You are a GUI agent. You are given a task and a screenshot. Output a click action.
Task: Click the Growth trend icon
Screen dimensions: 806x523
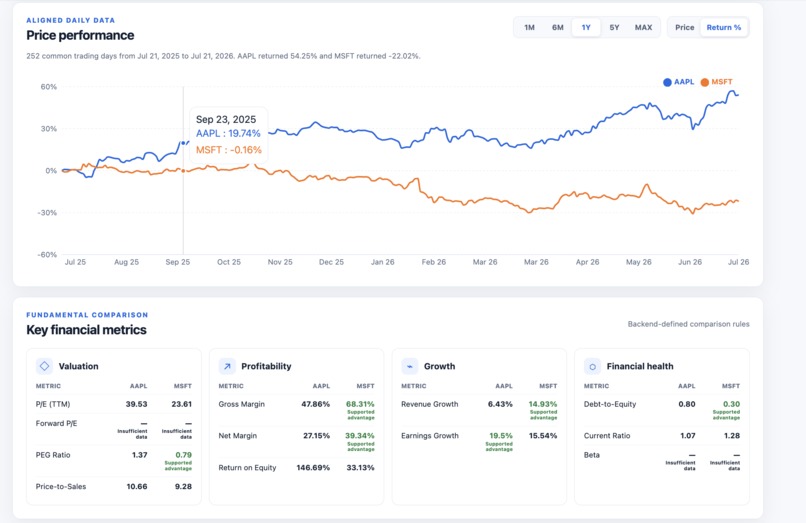pyautogui.click(x=410, y=366)
